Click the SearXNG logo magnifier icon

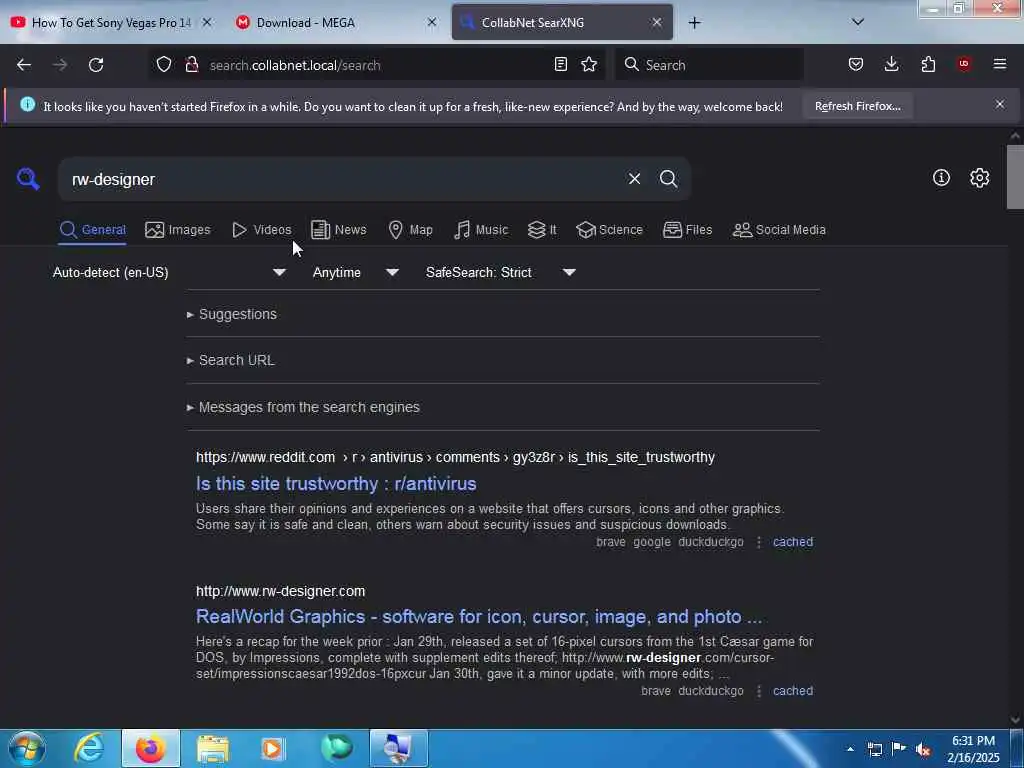pyautogui.click(x=28, y=178)
